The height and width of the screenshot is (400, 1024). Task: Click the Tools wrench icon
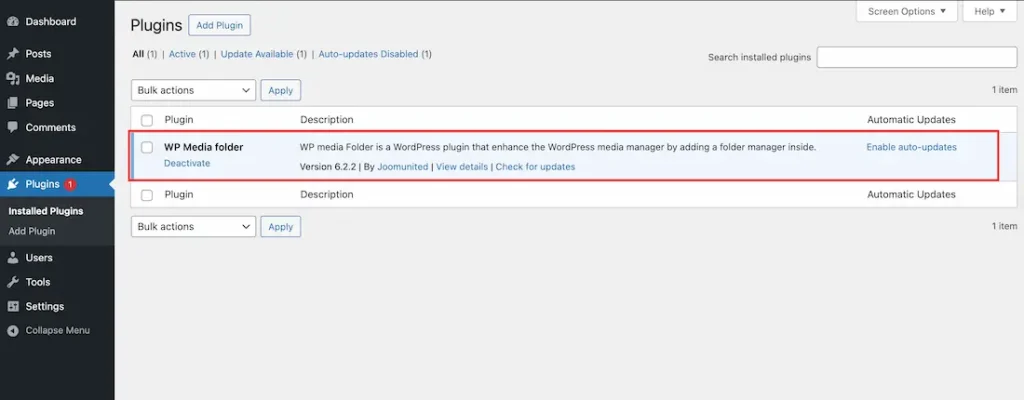[x=12, y=282]
